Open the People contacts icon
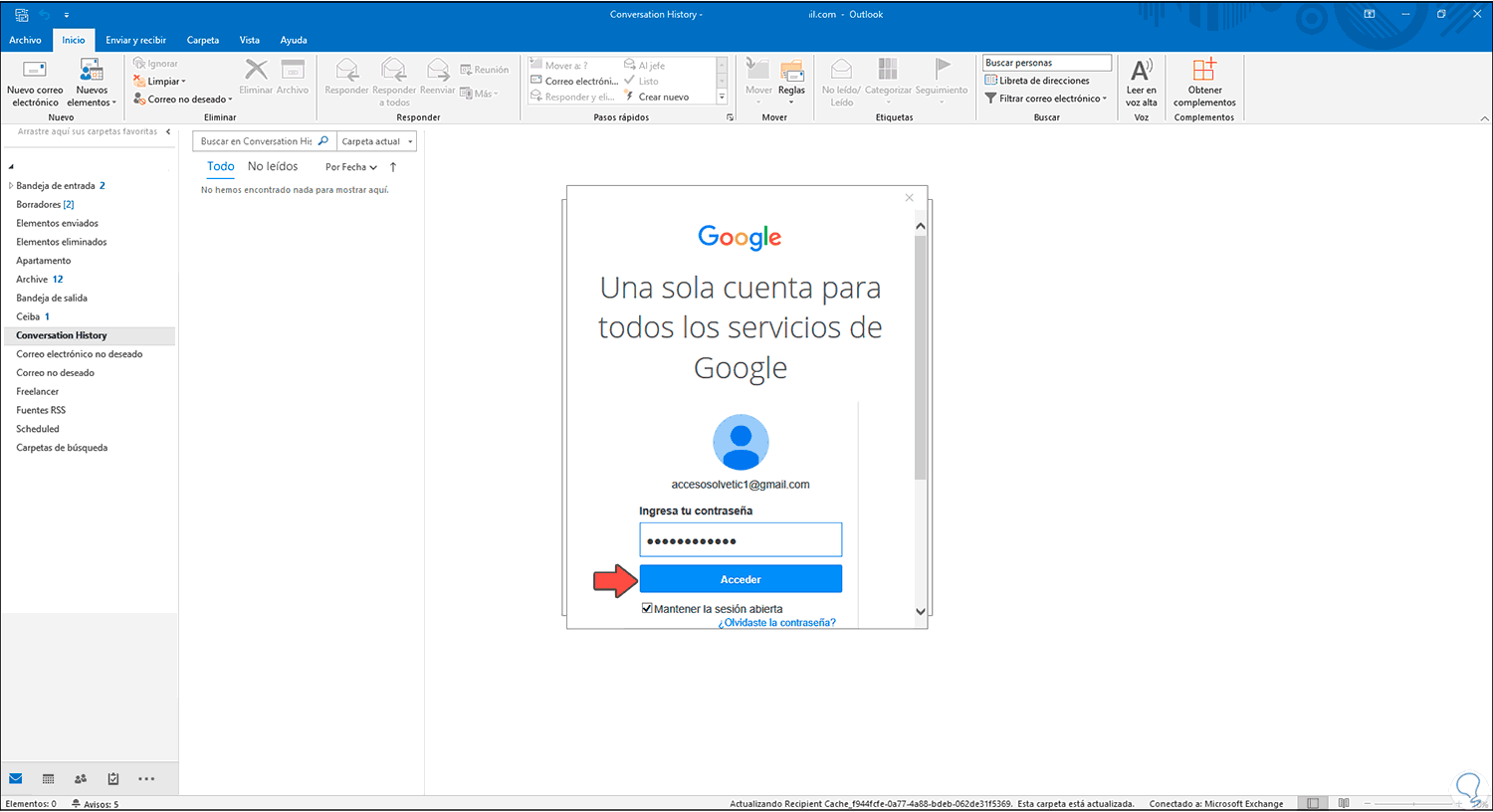This screenshot has height=812, width=1493. (81, 779)
